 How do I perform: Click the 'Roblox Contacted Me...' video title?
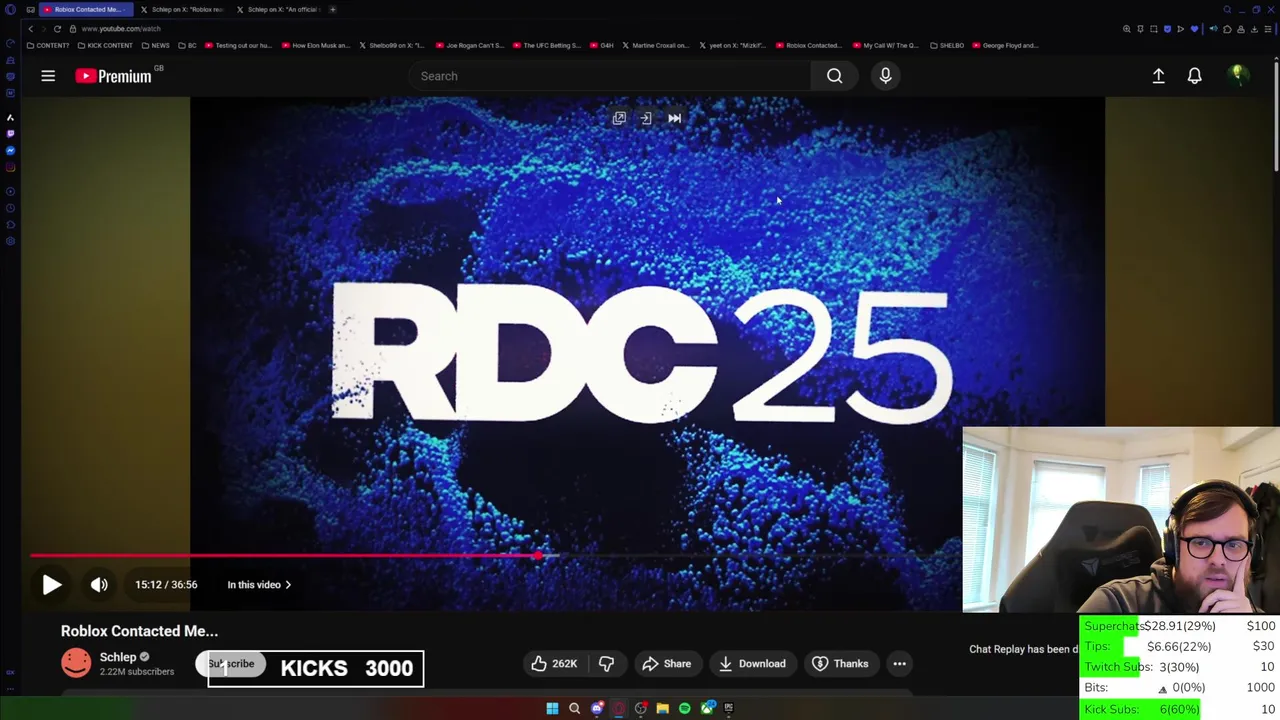(139, 631)
